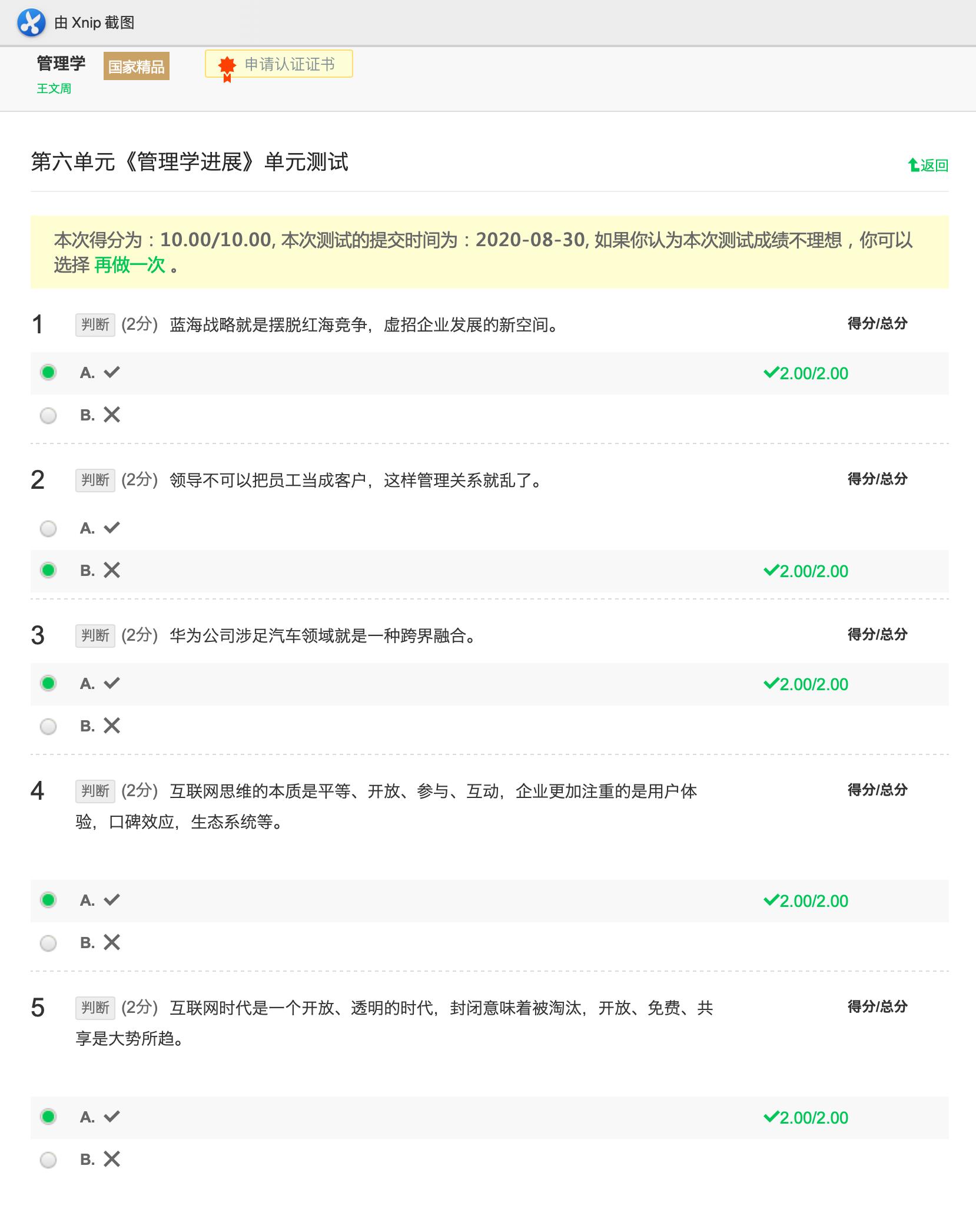Screen dimensions: 976x1232
Task: Click question text about 华为公司涉足汽车领域
Action: click(324, 636)
